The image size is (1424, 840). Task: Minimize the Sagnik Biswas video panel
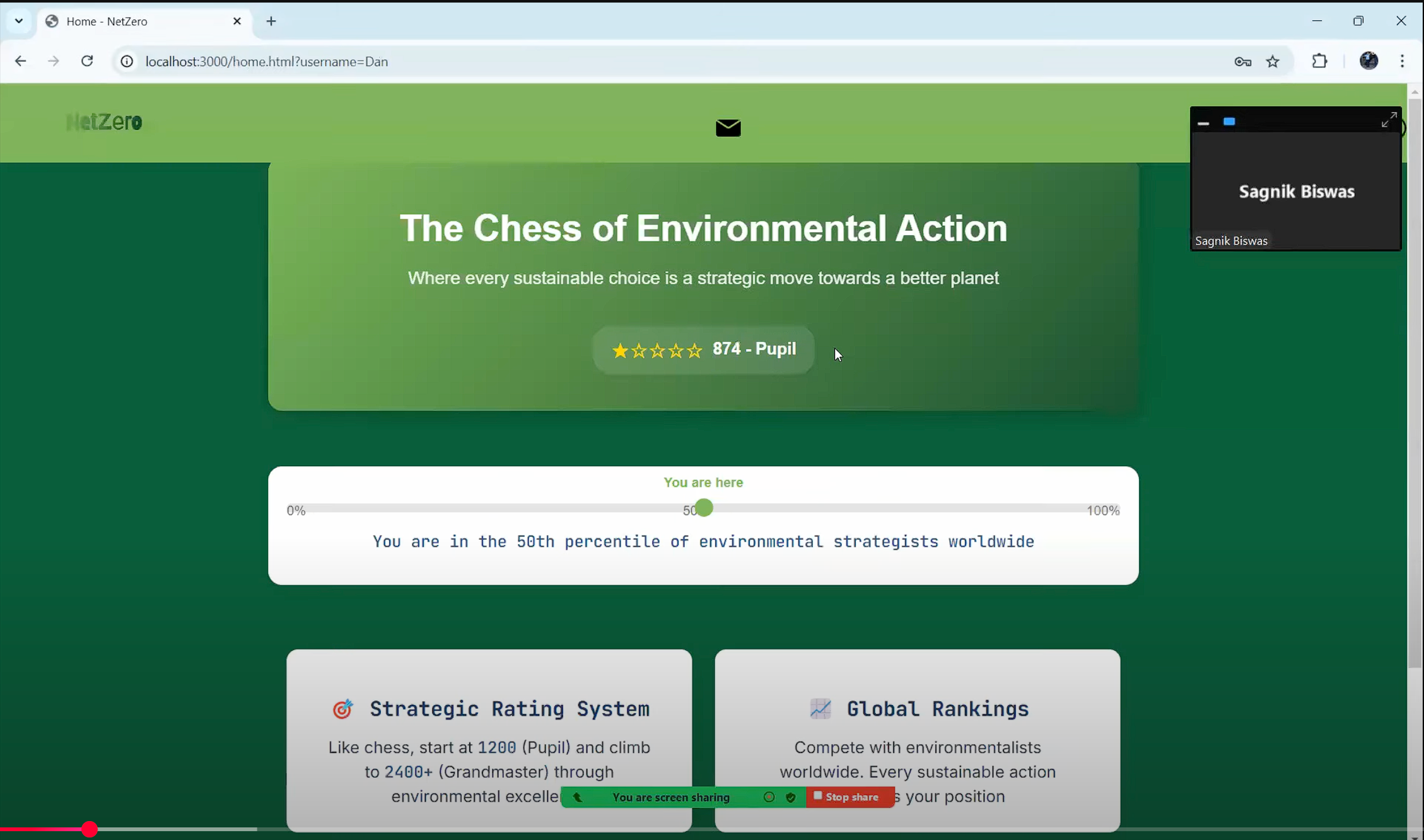1203,123
